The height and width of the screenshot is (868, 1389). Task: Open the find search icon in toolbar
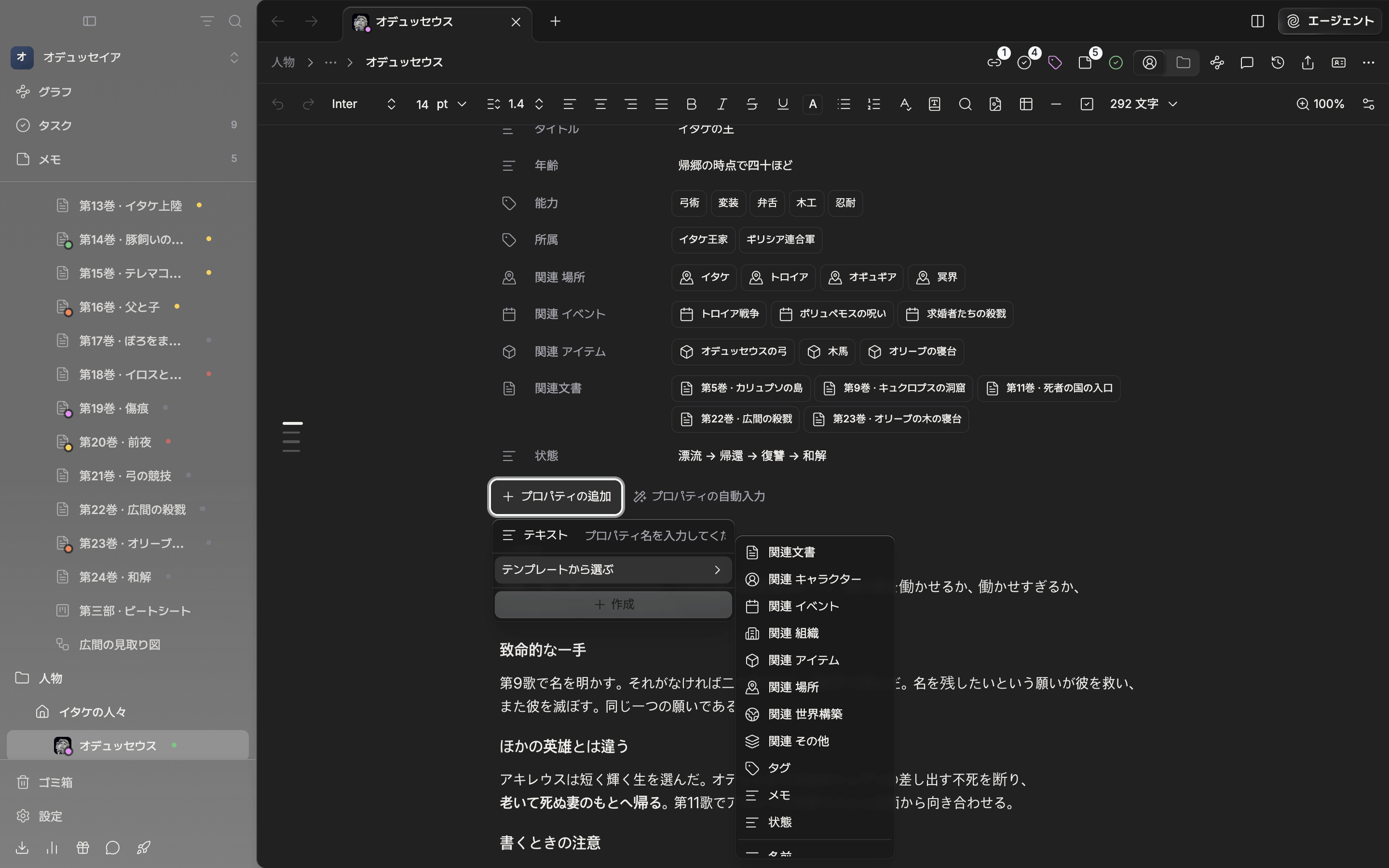pyautogui.click(x=965, y=104)
